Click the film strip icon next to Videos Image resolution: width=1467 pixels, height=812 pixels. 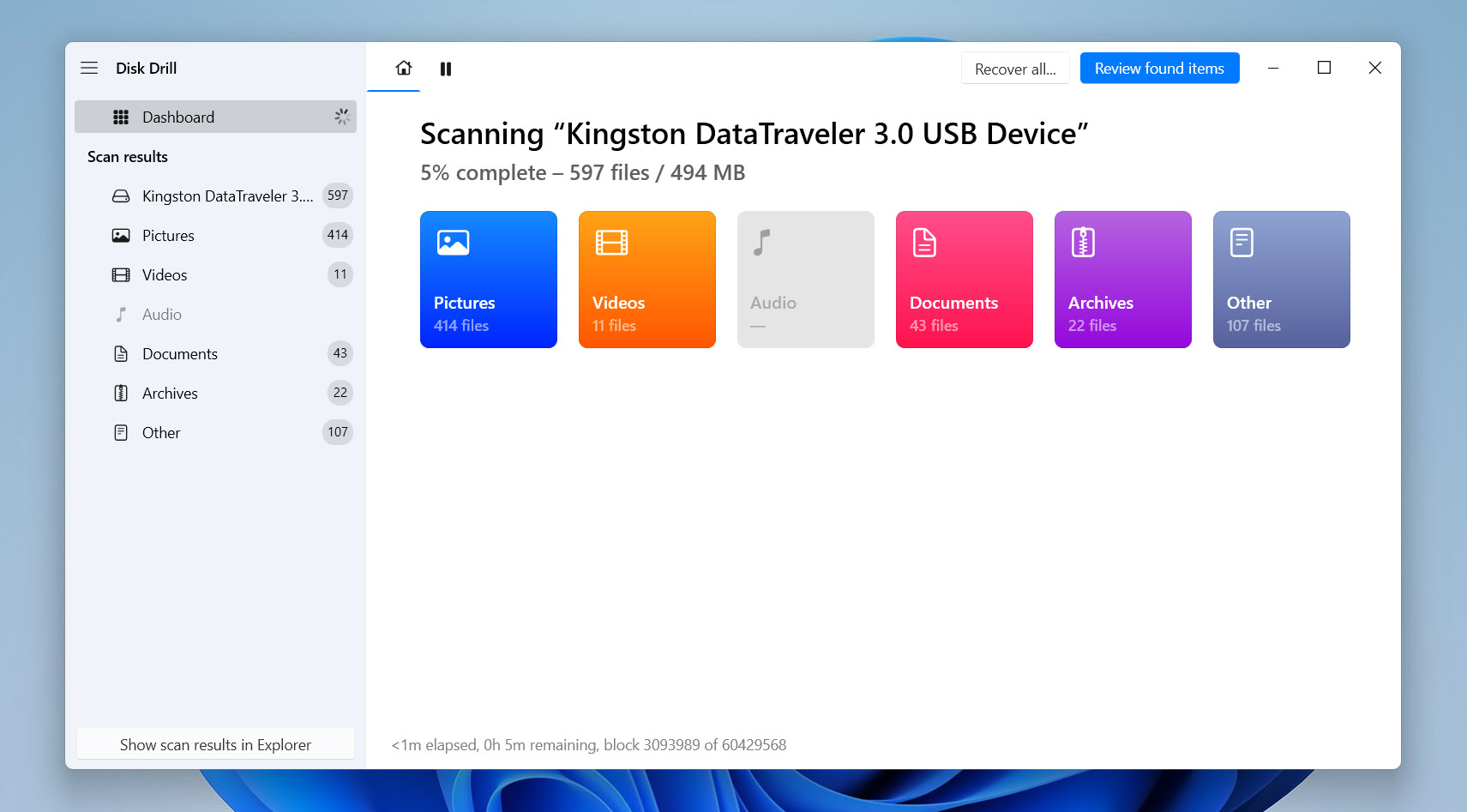point(121,275)
